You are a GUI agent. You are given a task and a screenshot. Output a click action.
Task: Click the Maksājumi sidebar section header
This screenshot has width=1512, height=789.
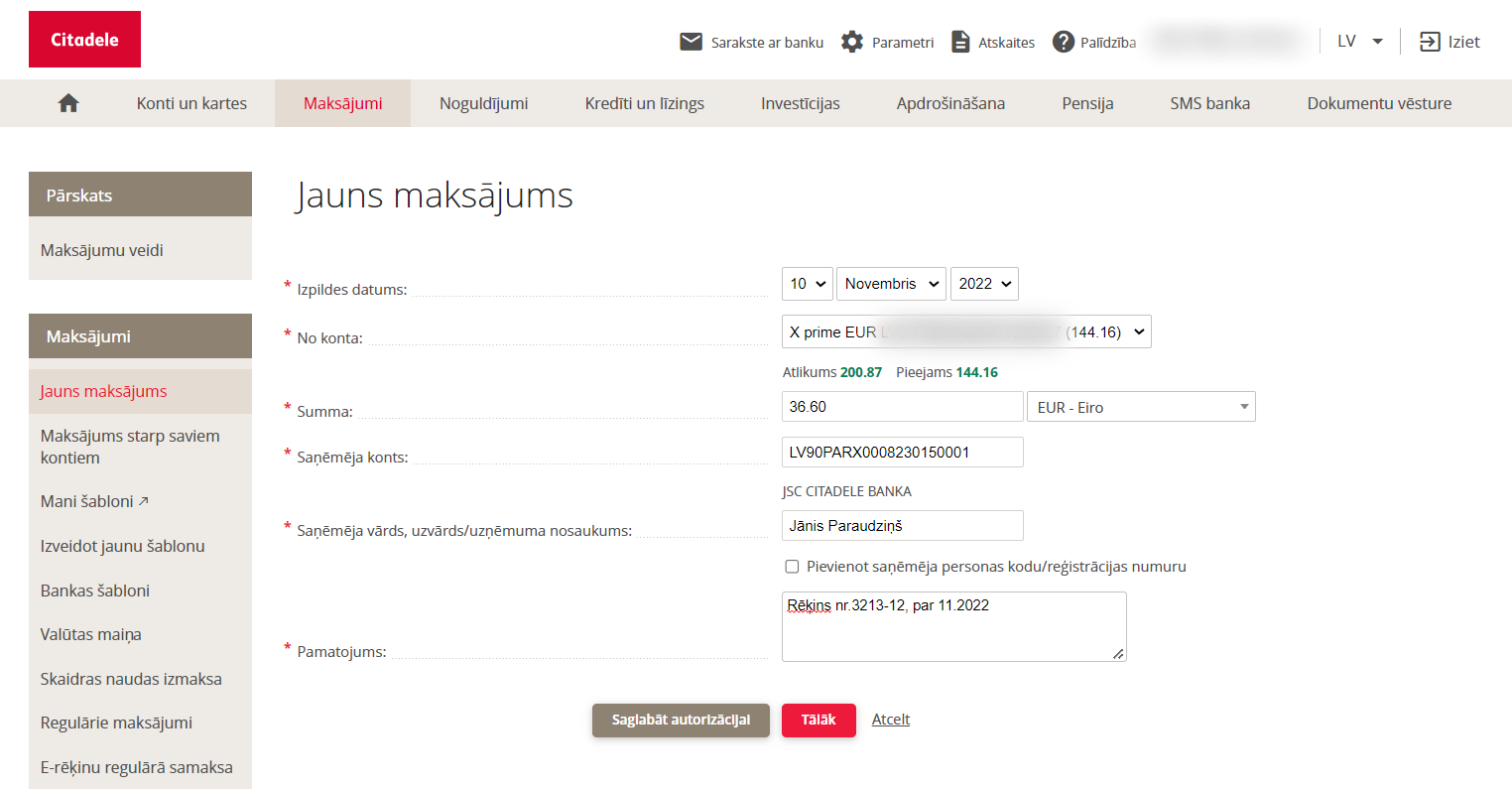pyautogui.click(x=140, y=336)
